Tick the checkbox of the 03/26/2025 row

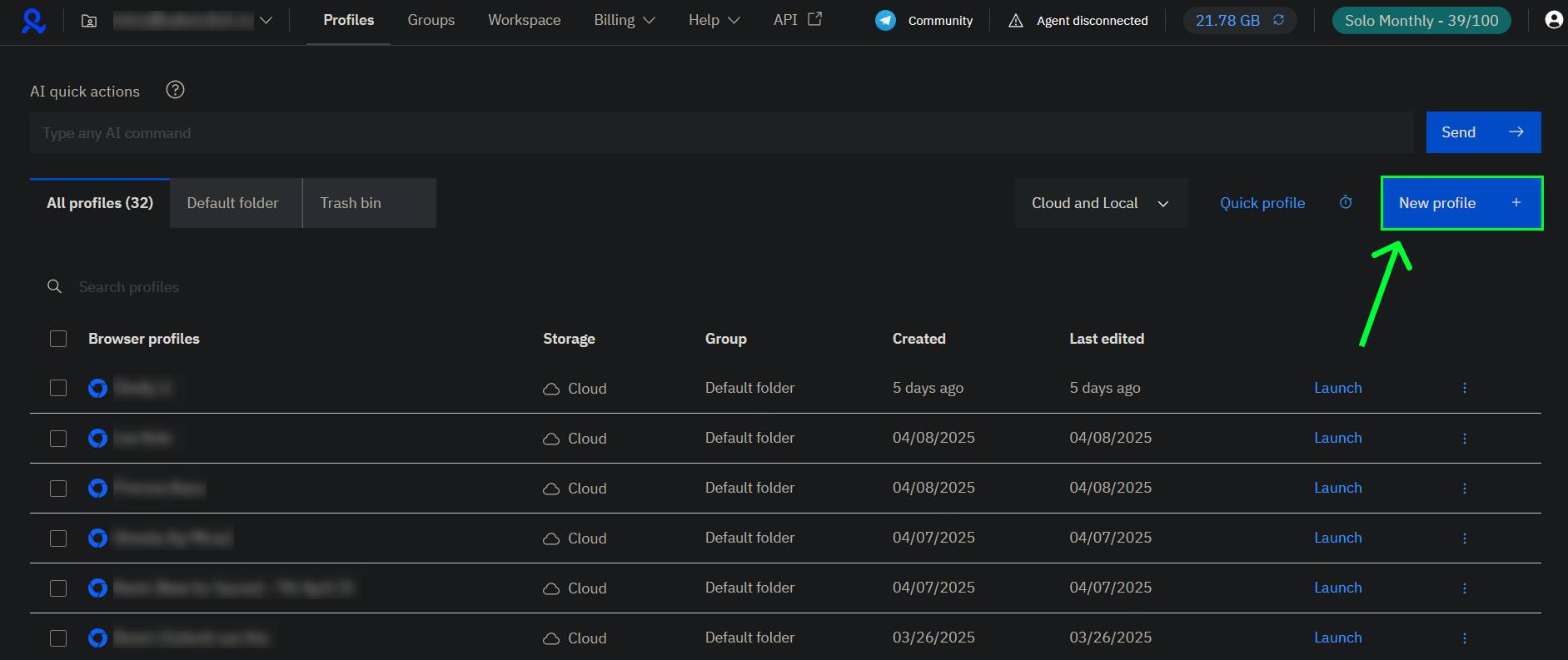[x=58, y=638]
